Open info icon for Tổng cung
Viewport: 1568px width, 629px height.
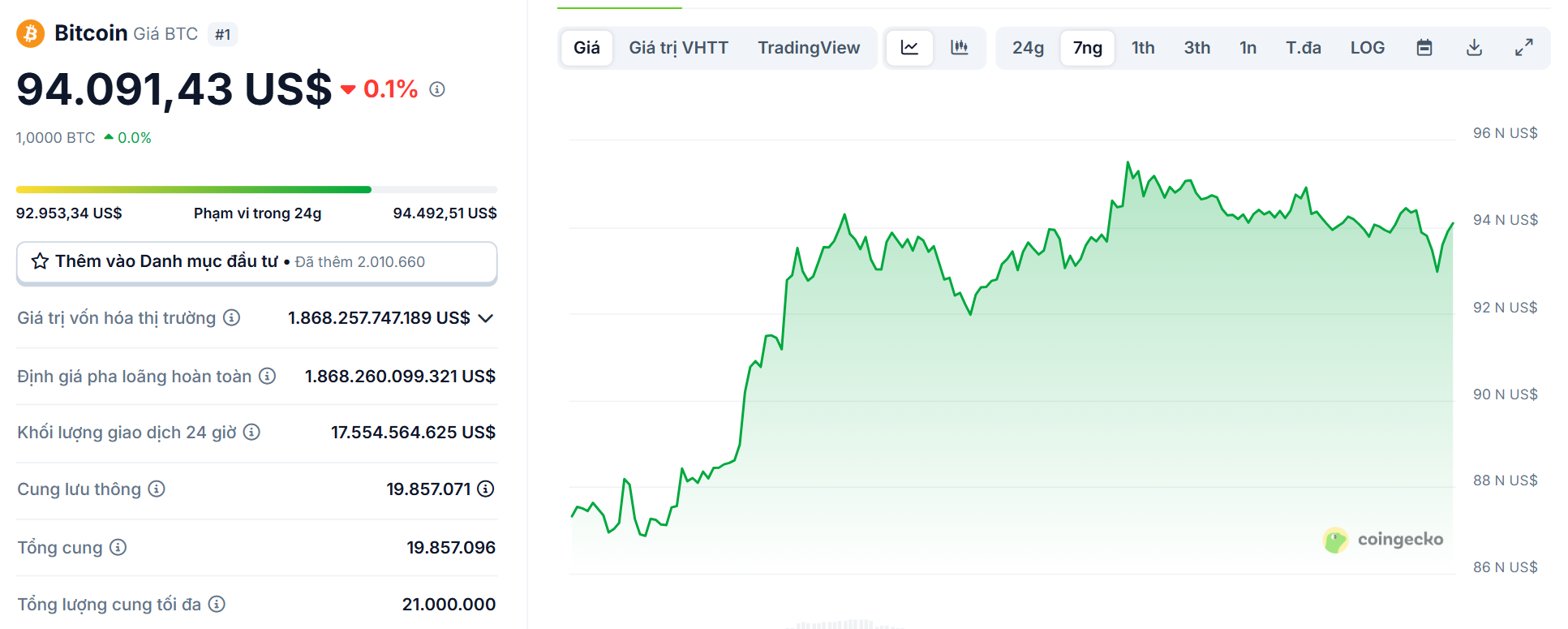pyautogui.click(x=118, y=547)
